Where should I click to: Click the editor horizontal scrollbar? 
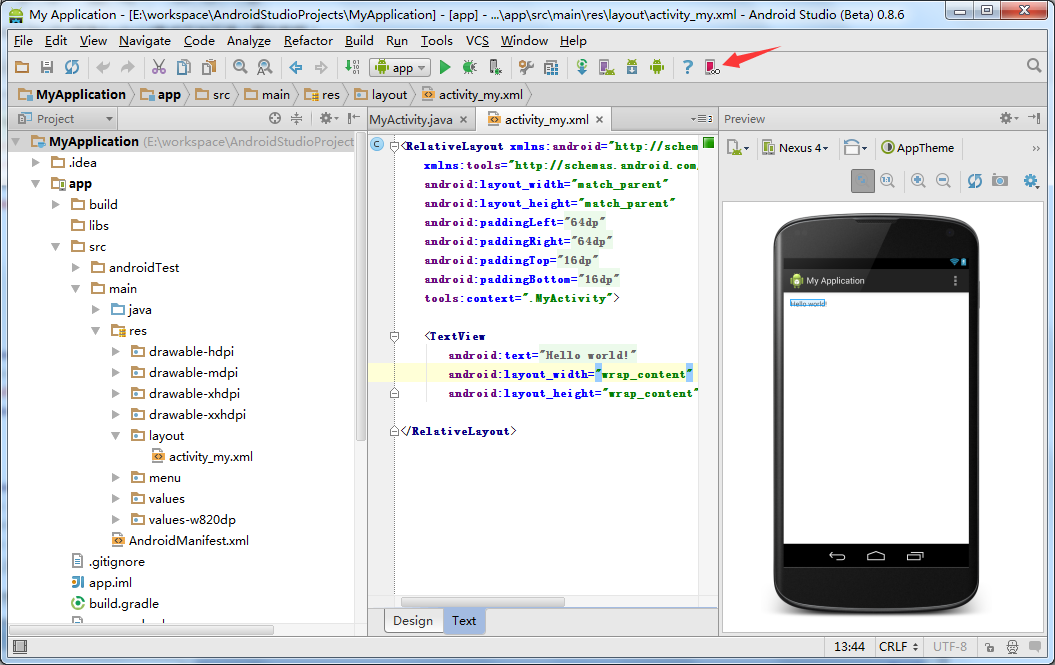point(482,602)
